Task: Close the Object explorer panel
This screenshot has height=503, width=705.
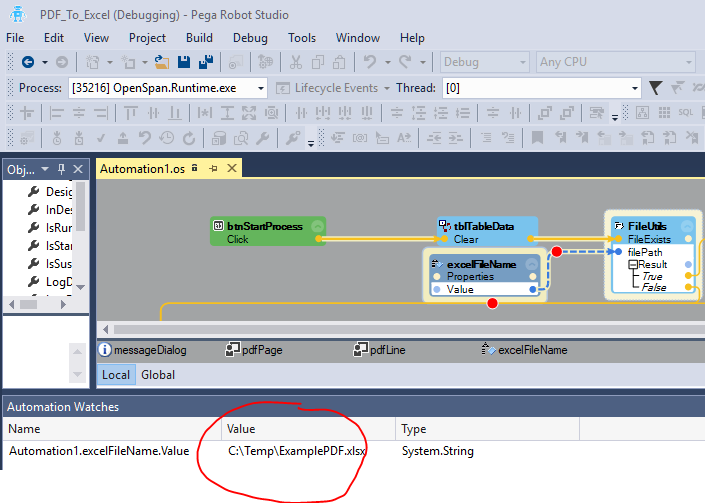Action: coord(78,169)
